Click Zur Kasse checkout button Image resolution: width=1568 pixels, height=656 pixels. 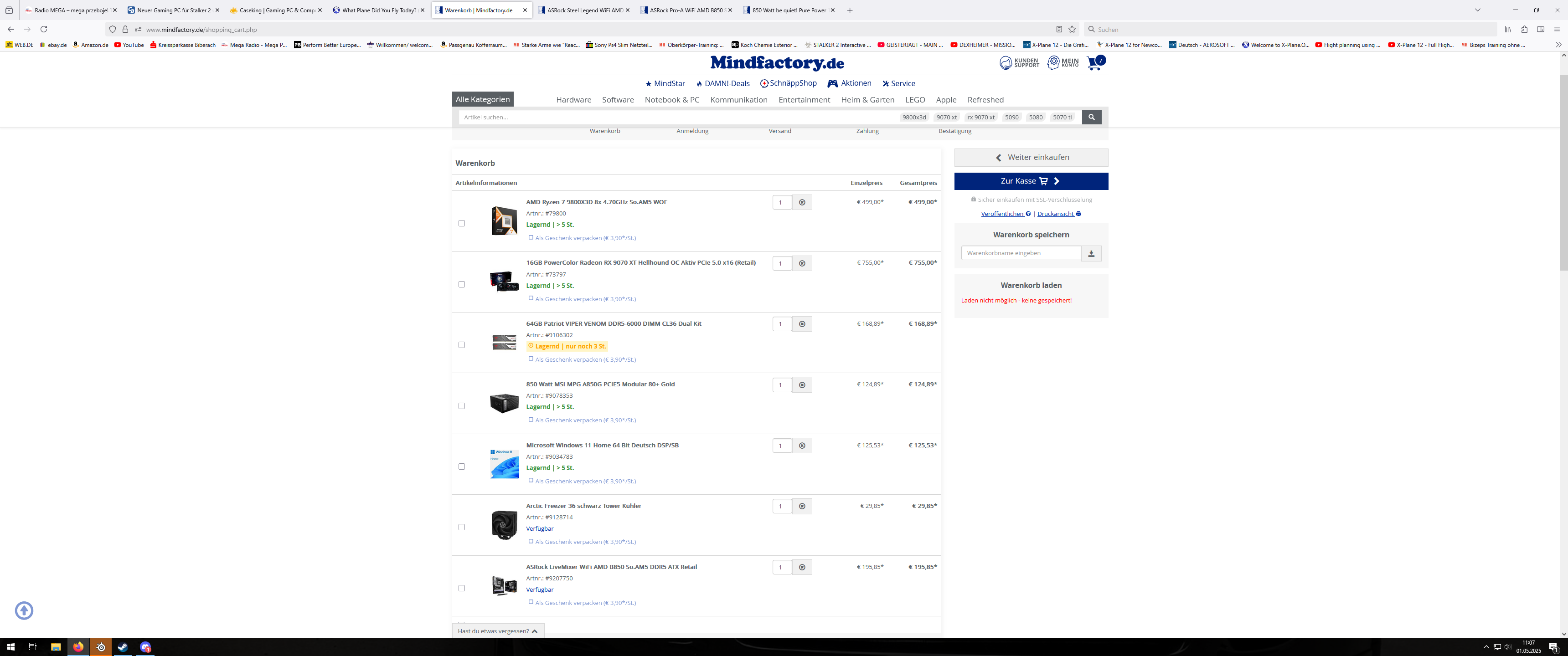coord(1031,181)
